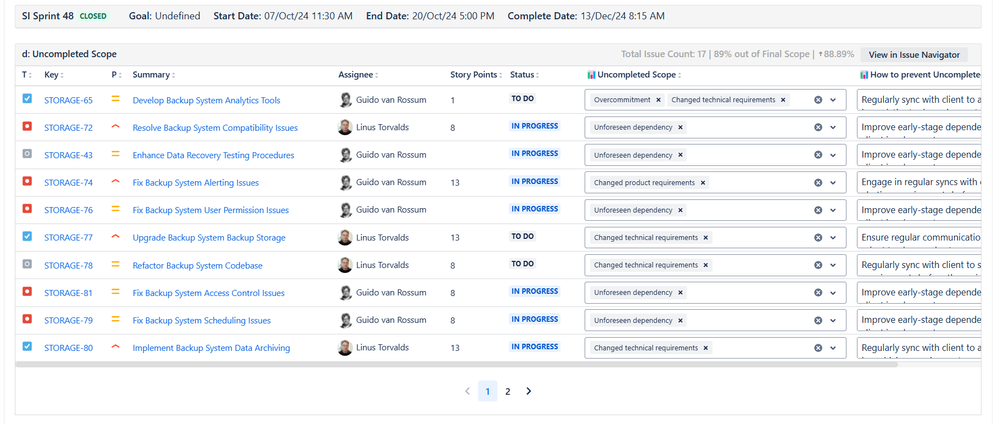Open Uncompleted Scope dropdown for STORAGE-43
The height and width of the screenshot is (424, 998).
pos(833,155)
